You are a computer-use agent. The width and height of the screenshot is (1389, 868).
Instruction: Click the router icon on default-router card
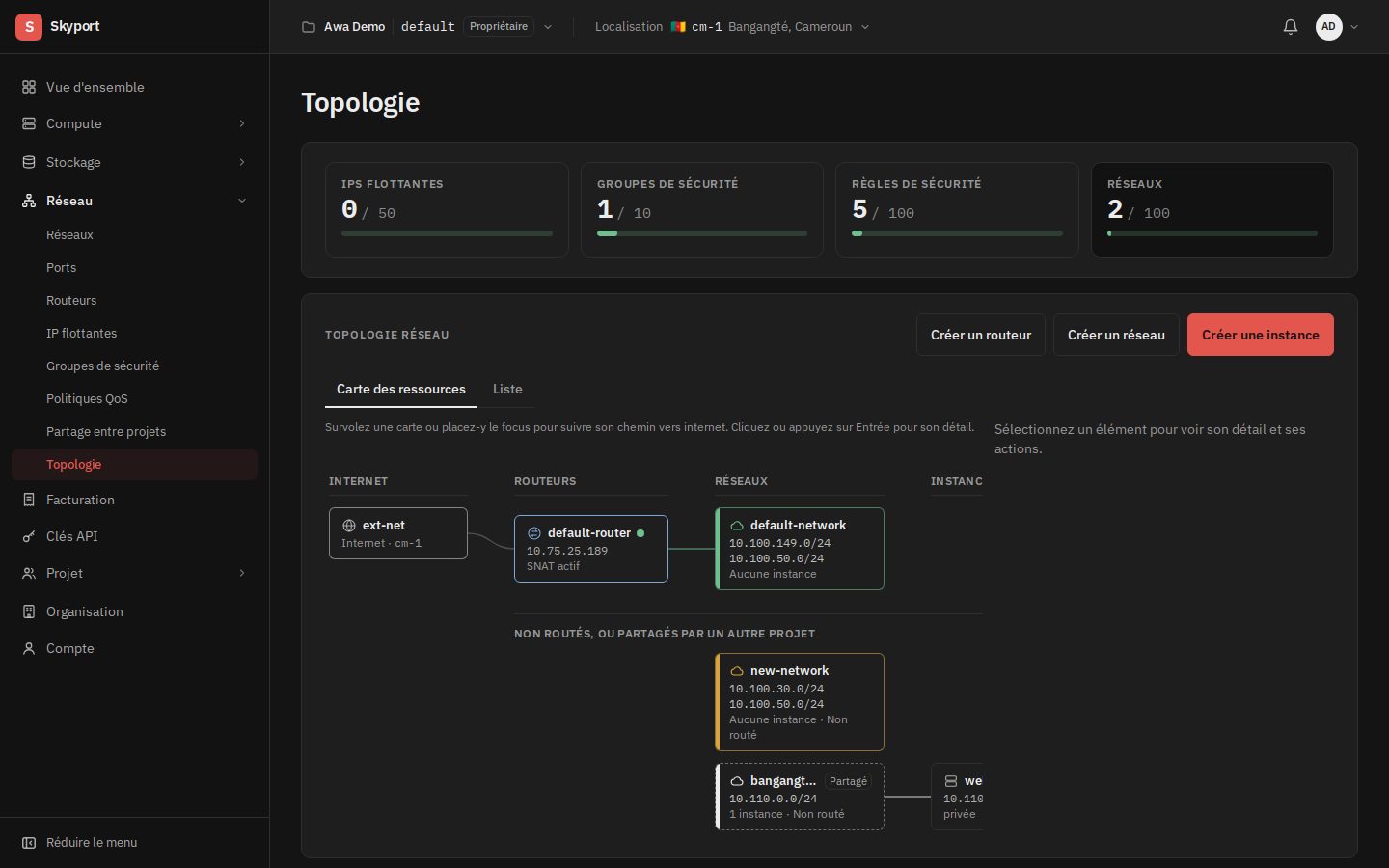pos(534,533)
